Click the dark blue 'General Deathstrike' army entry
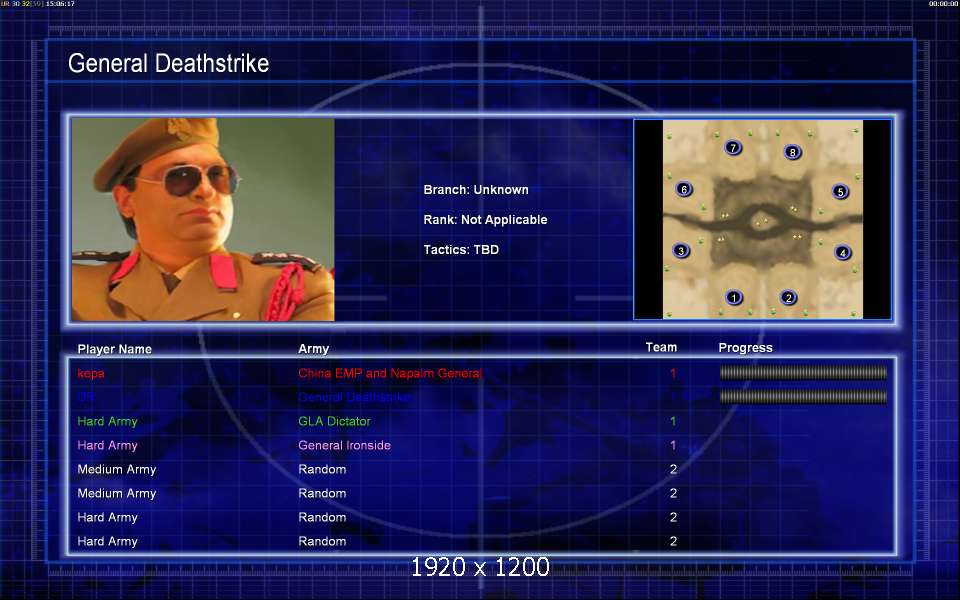960x600 pixels. click(x=354, y=397)
